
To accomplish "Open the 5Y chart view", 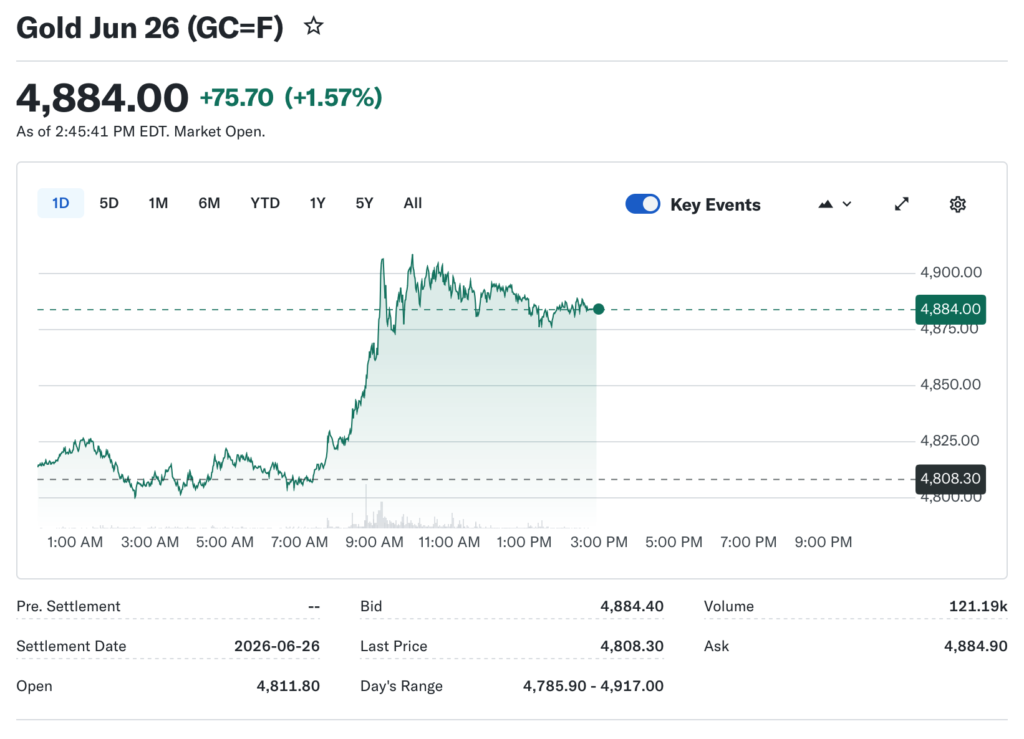I will pos(364,203).
